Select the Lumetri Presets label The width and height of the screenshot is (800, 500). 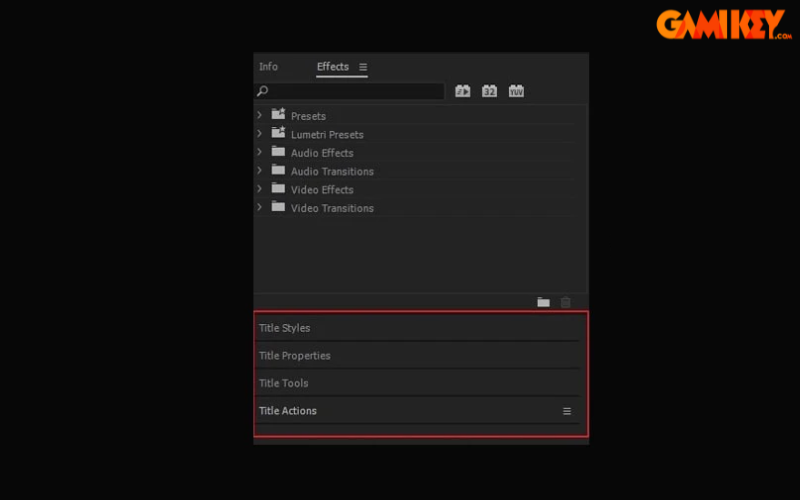point(327,135)
